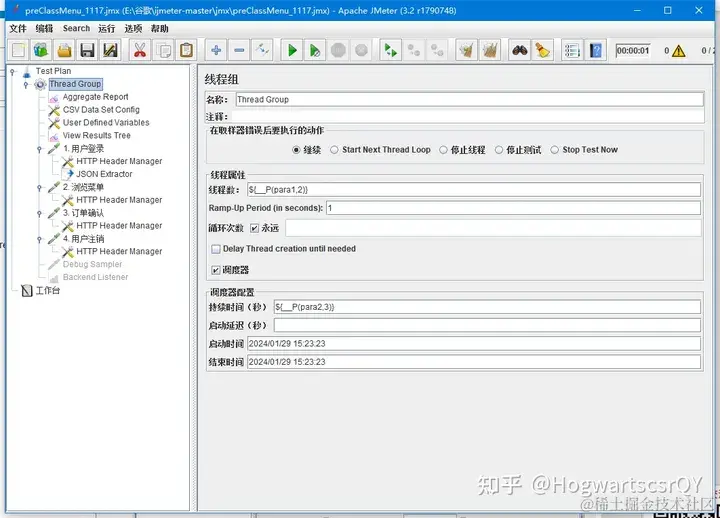This screenshot has height=518, width=720.
Task: Save the test plan with floppy icon
Action: pyautogui.click(x=87, y=50)
